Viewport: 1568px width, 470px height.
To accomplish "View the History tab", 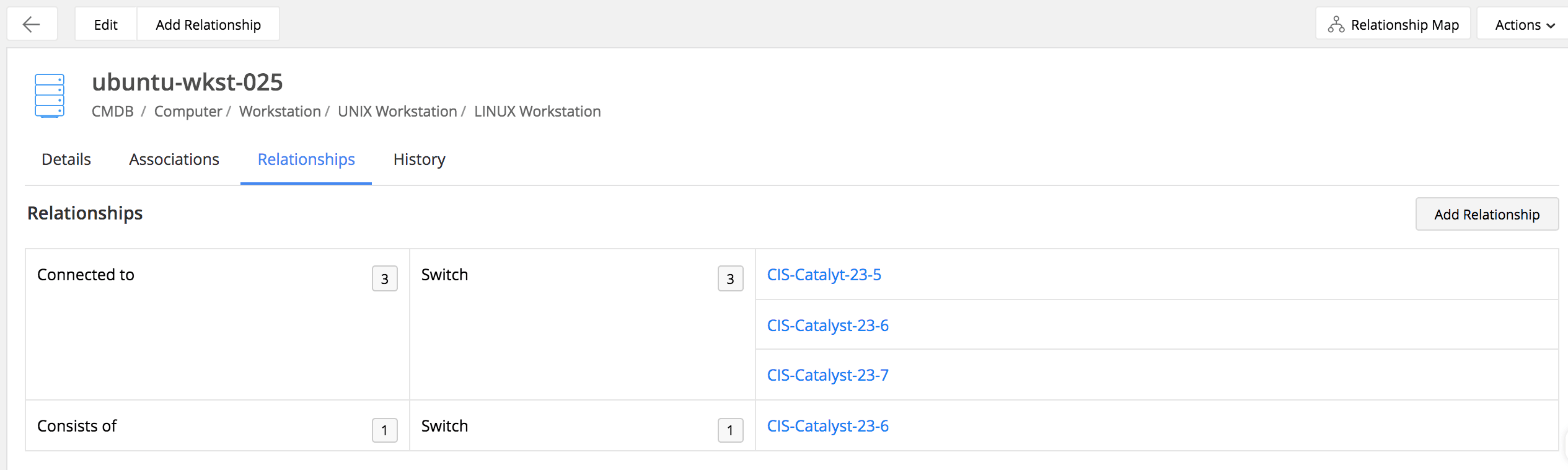I will 419,159.
